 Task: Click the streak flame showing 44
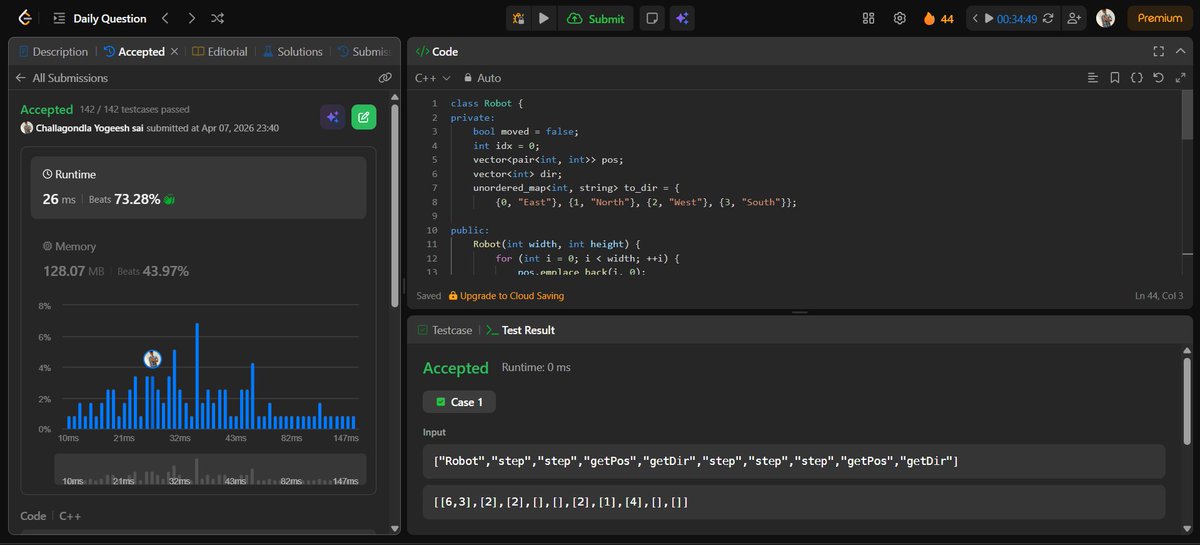(x=938, y=18)
